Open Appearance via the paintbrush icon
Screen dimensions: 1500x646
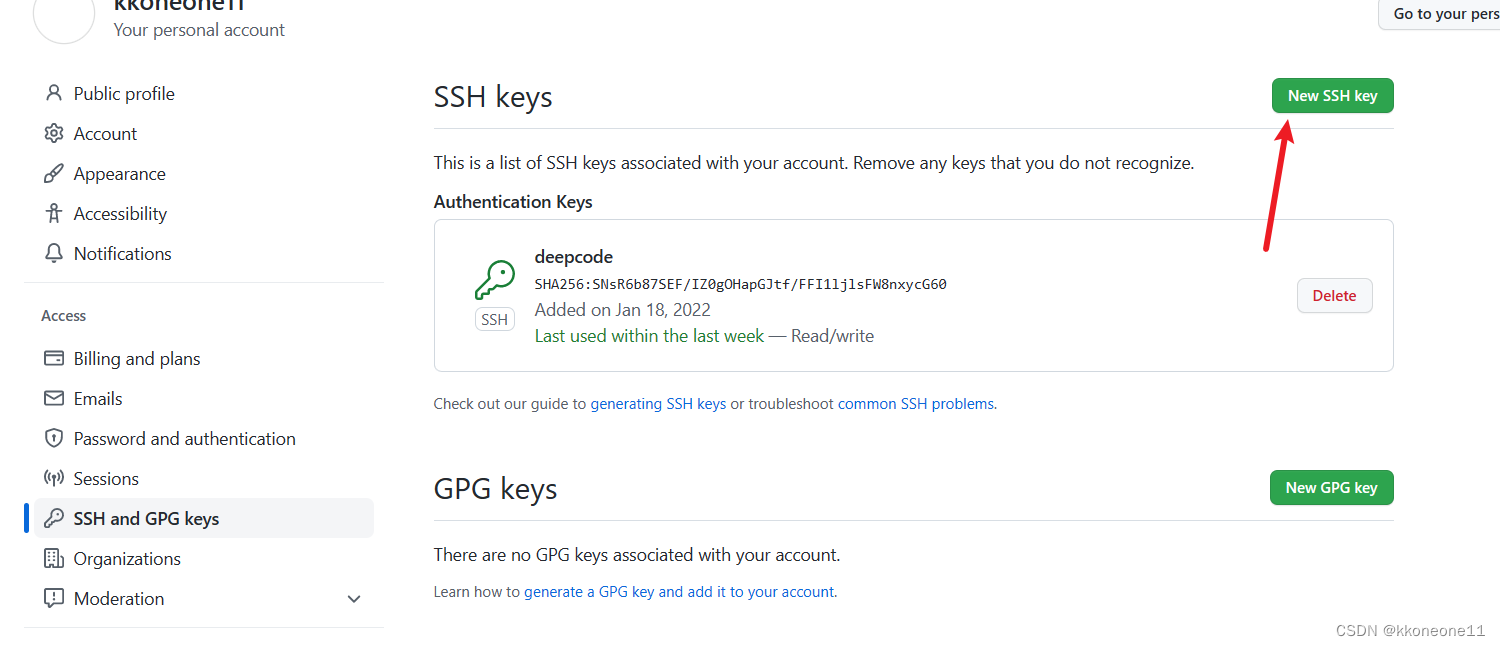tap(53, 173)
